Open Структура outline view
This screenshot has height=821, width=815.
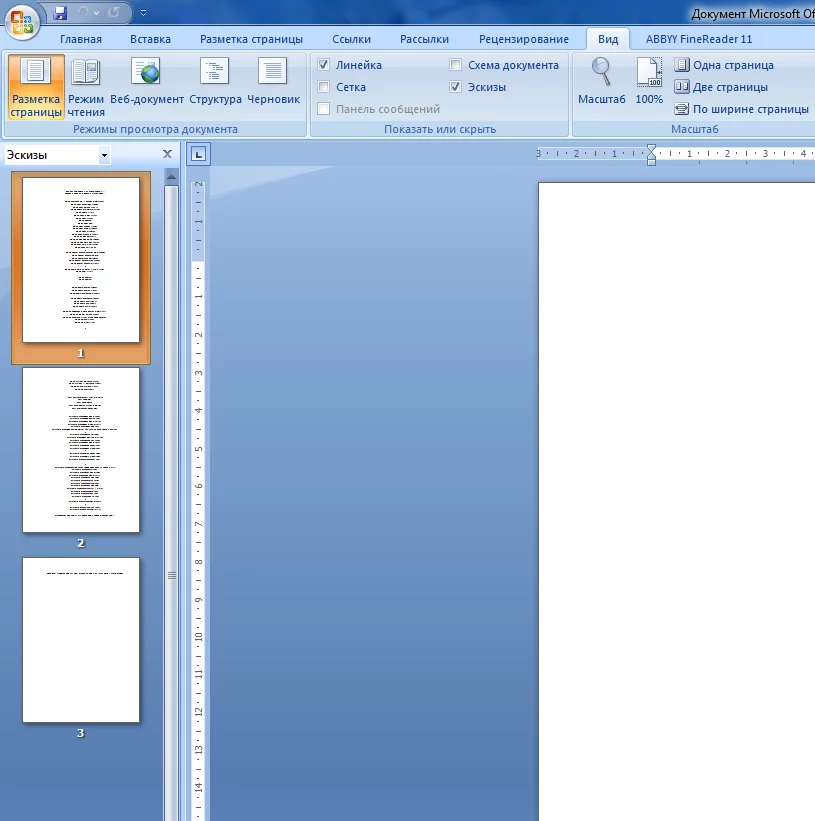pos(215,85)
